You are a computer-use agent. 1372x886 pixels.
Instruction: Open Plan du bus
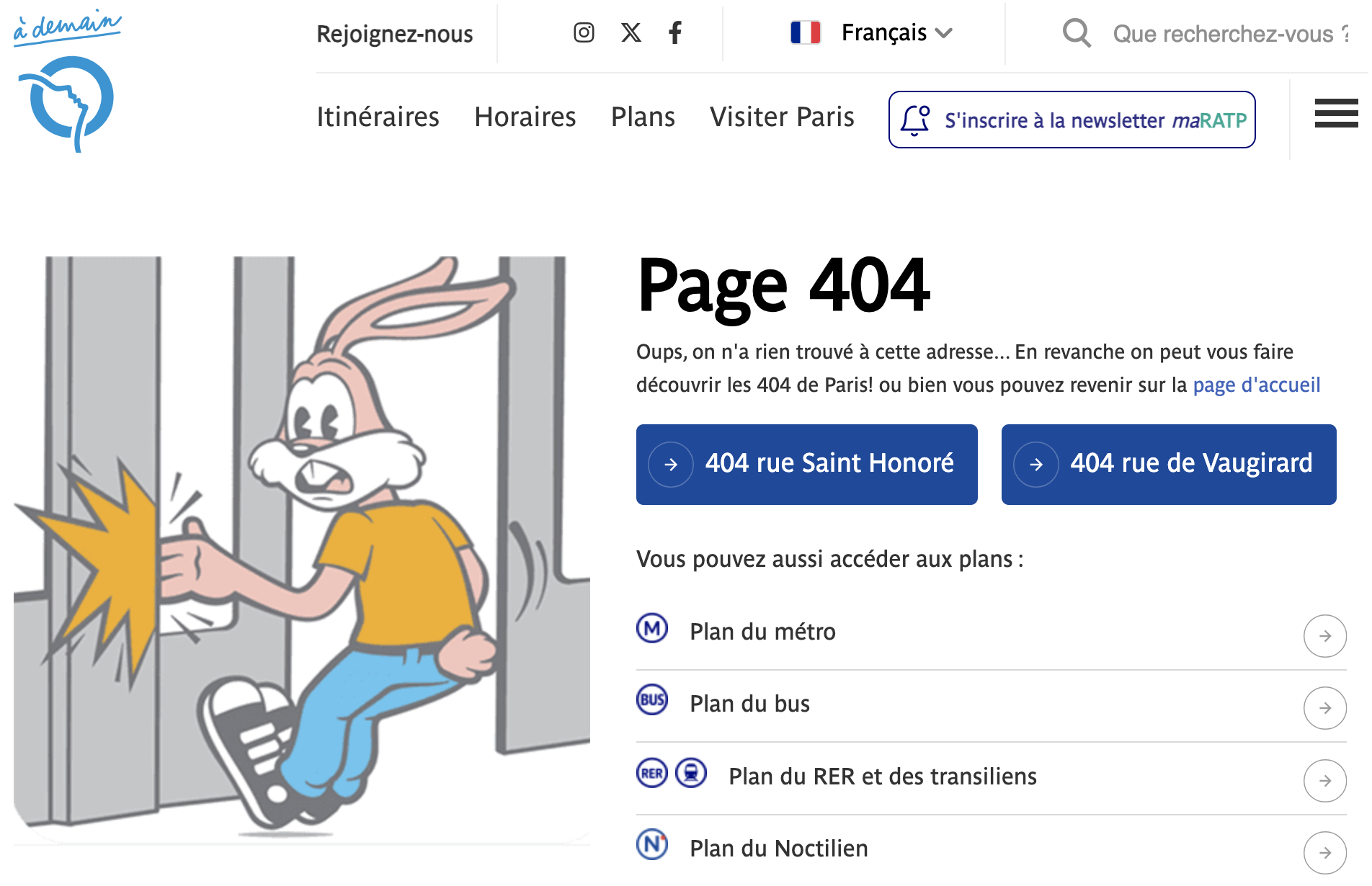992,706
